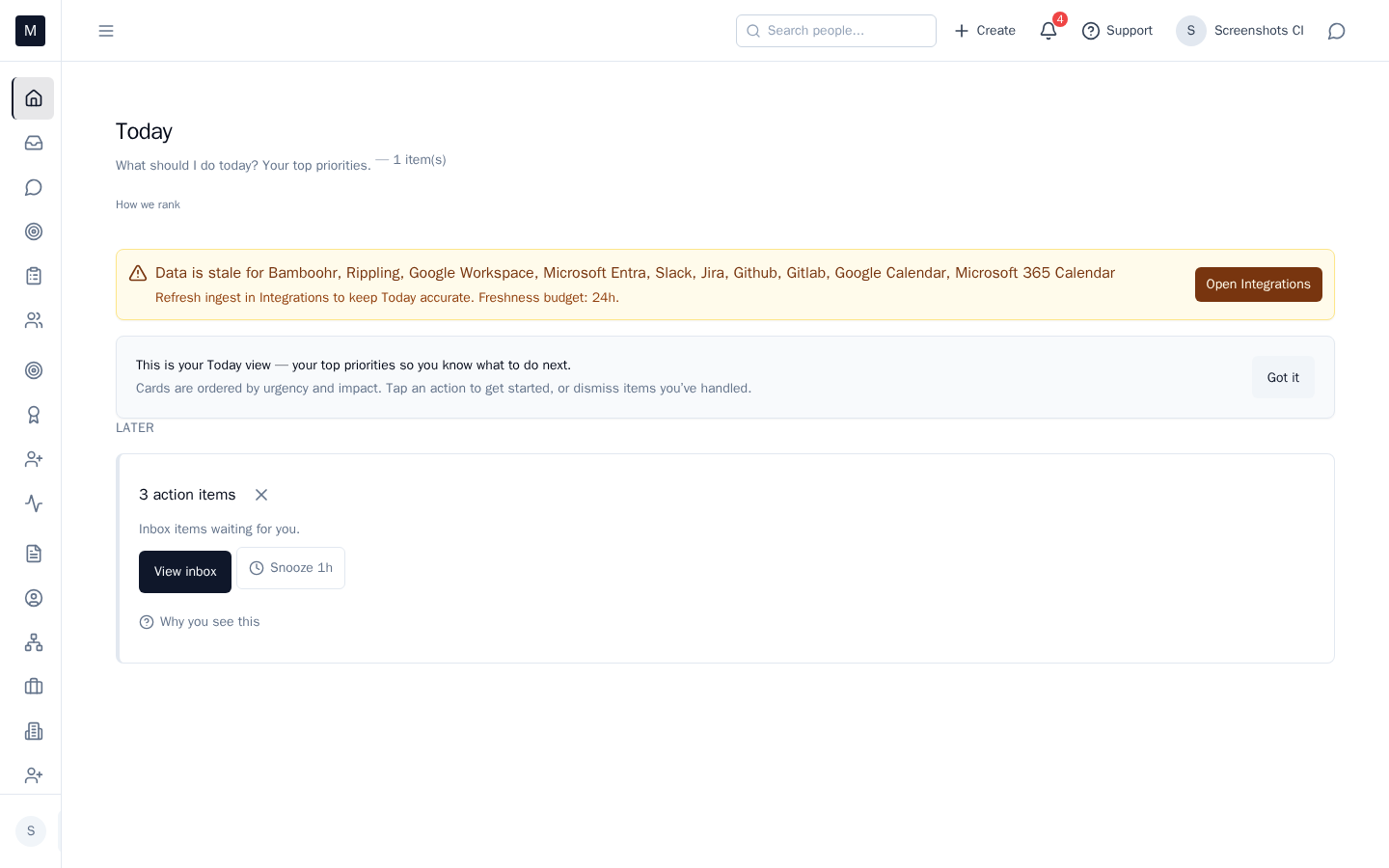
Task: Click the chat bubble icon in top-right header
Action: pos(1336,31)
